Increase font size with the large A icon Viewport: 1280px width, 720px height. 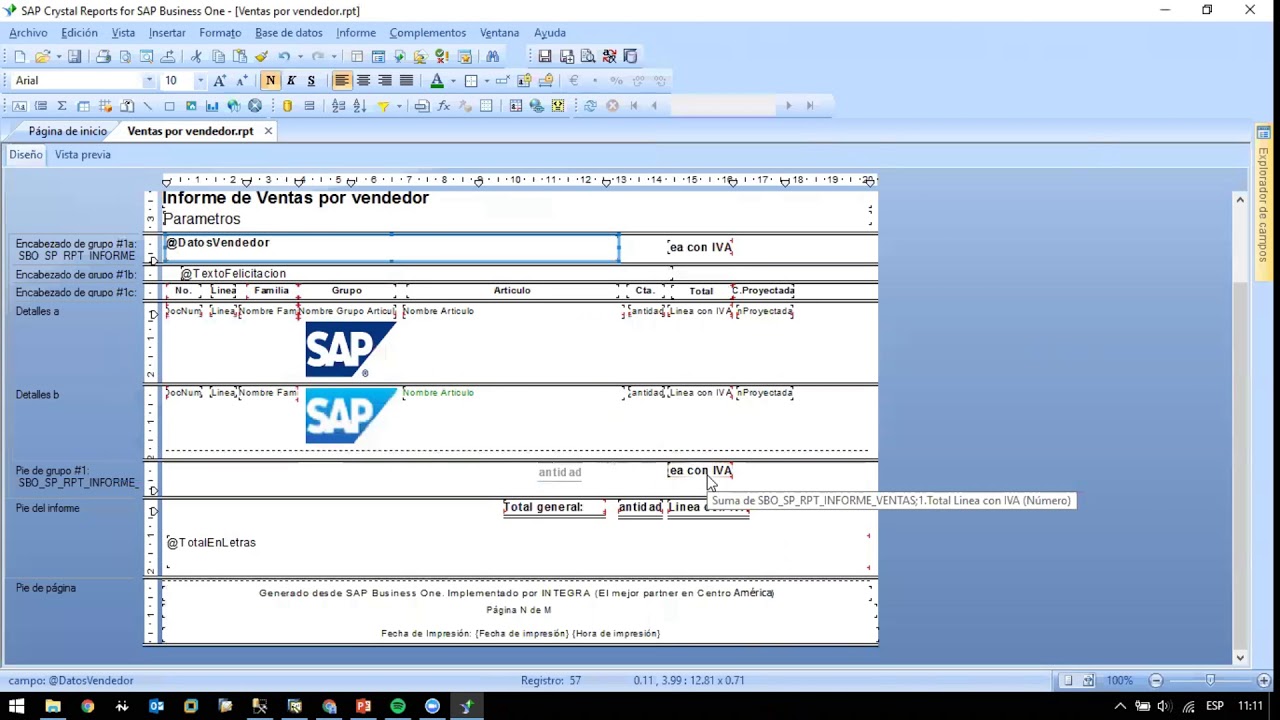(220, 81)
